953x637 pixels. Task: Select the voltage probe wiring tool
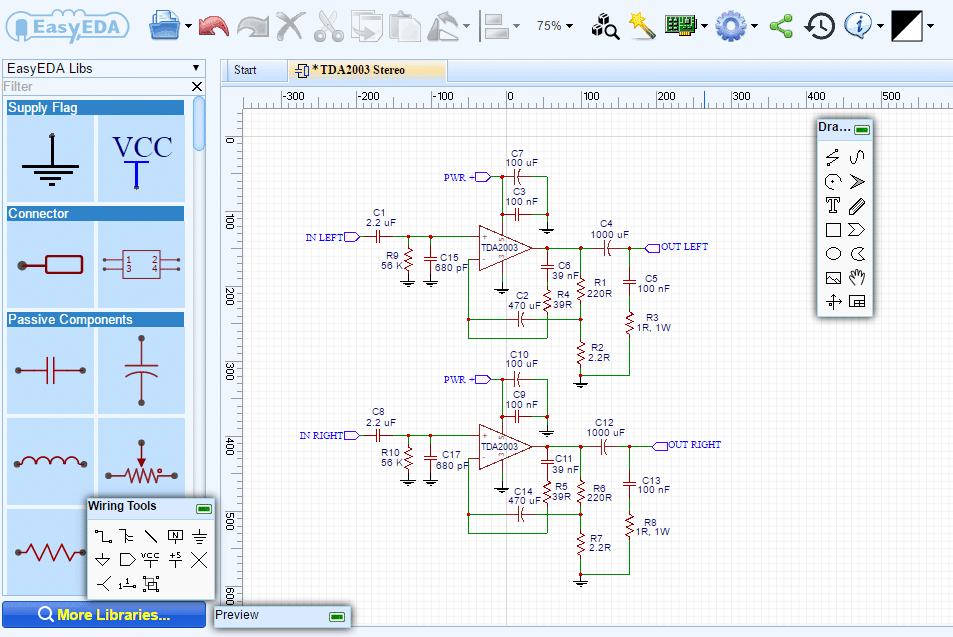click(x=103, y=584)
